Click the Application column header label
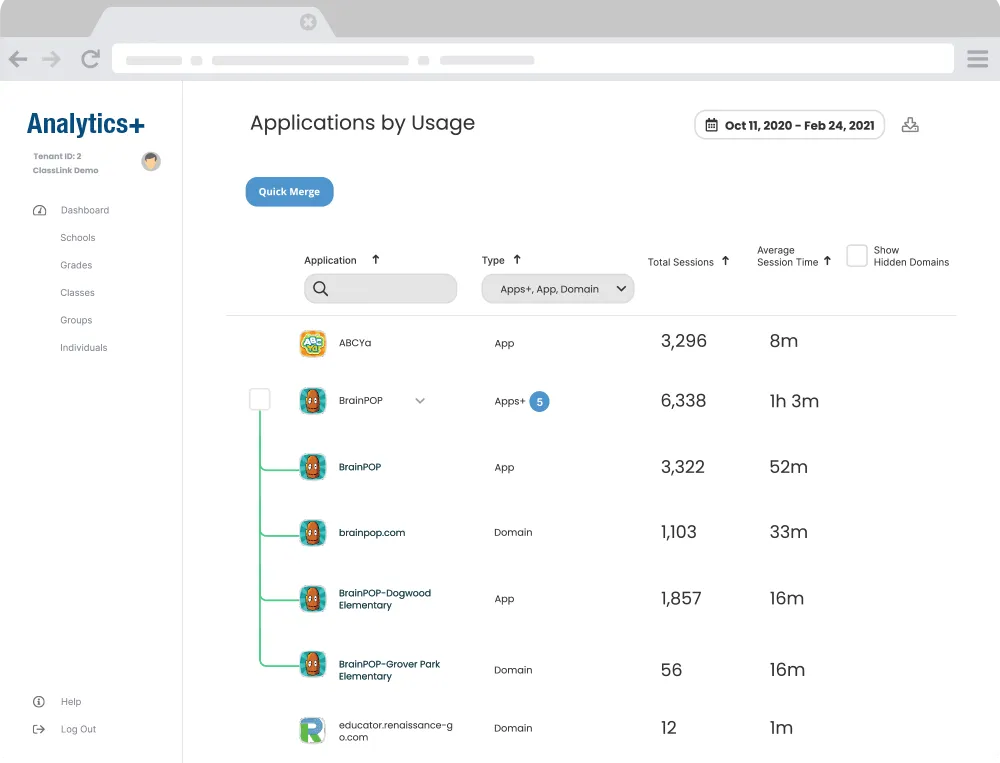The height and width of the screenshot is (763, 1000). (x=330, y=260)
